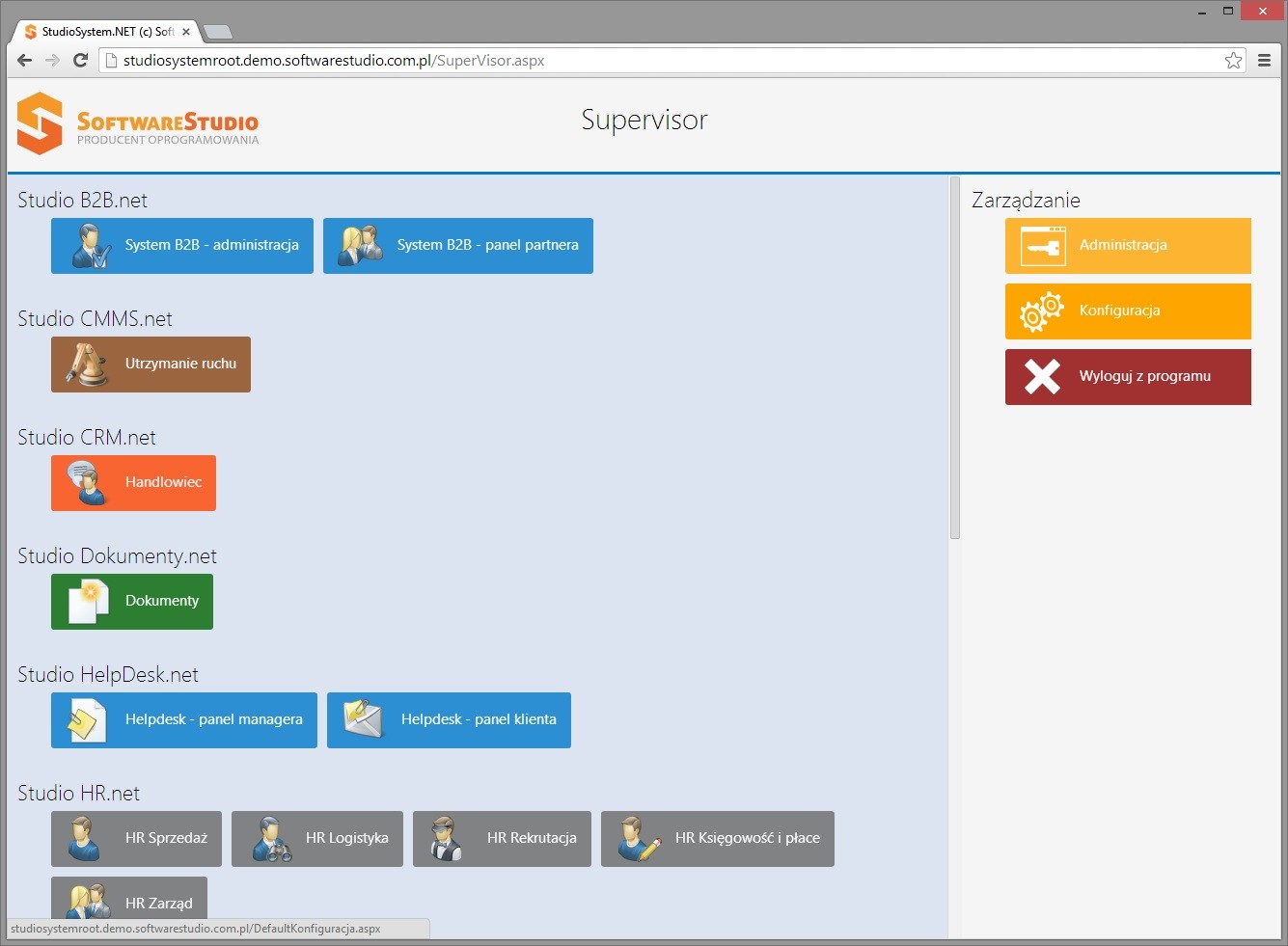Select the Administracja management tile

tap(1128, 246)
